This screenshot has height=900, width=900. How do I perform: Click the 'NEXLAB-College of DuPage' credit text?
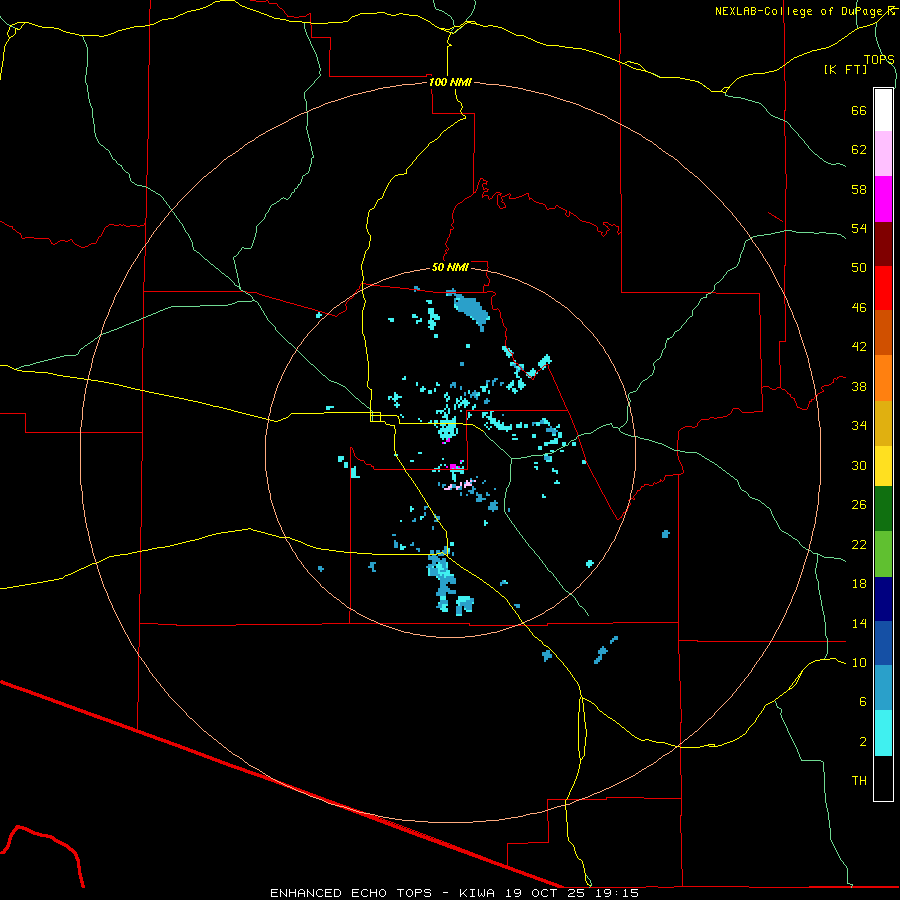[x=800, y=11]
